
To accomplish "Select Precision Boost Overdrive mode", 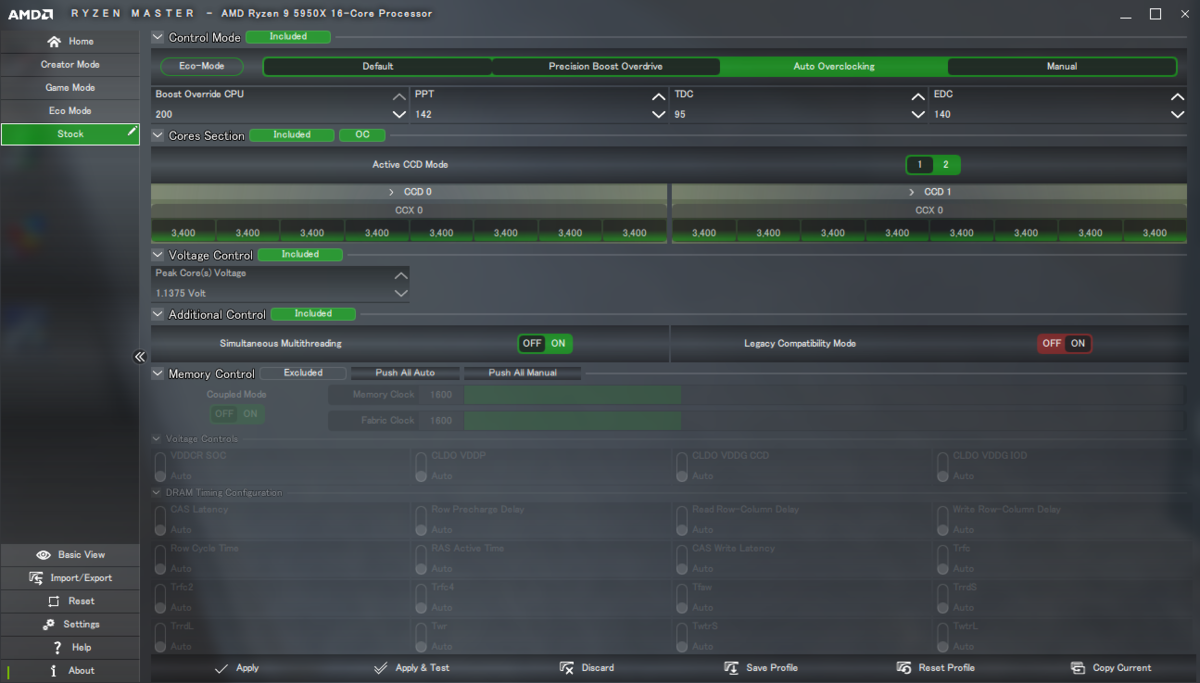I will coord(606,66).
